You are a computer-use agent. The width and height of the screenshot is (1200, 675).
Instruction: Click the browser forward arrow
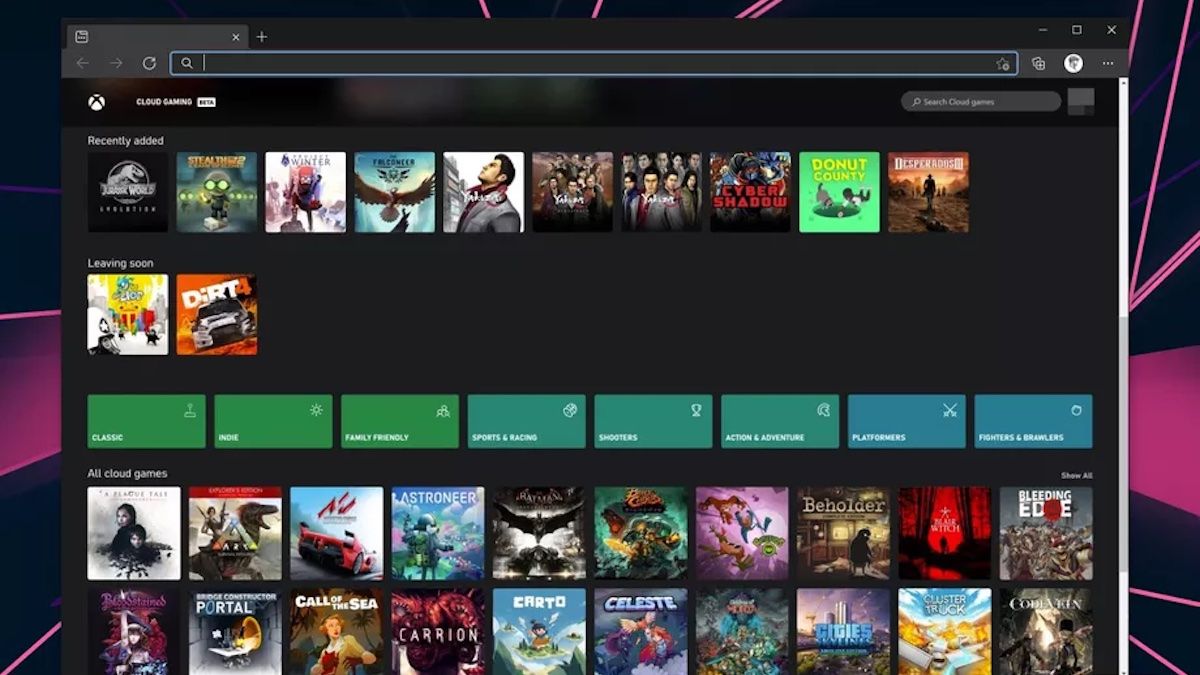[116, 63]
